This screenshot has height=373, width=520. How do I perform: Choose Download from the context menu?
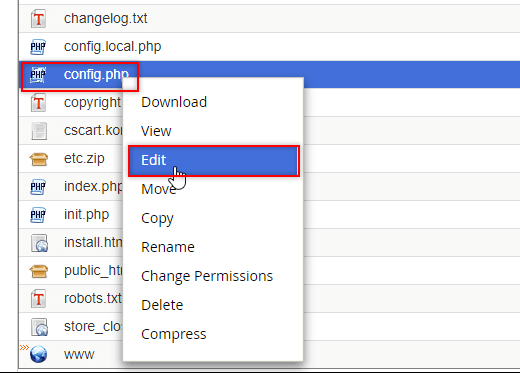coord(174,102)
